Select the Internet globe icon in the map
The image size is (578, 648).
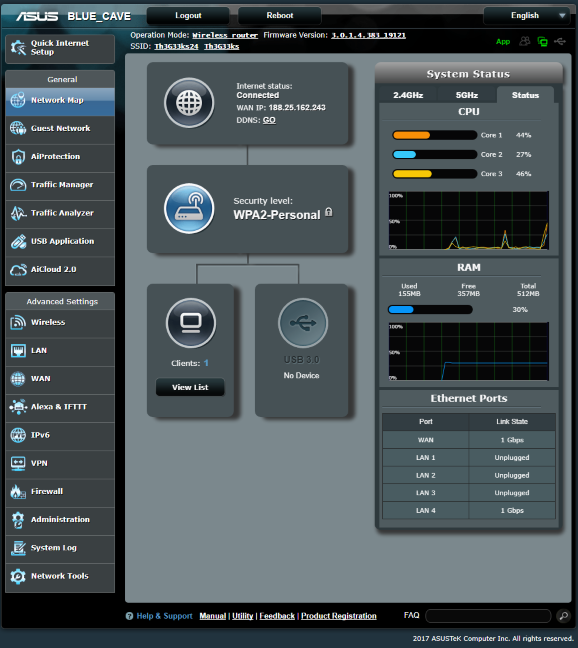click(x=189, y=103)
